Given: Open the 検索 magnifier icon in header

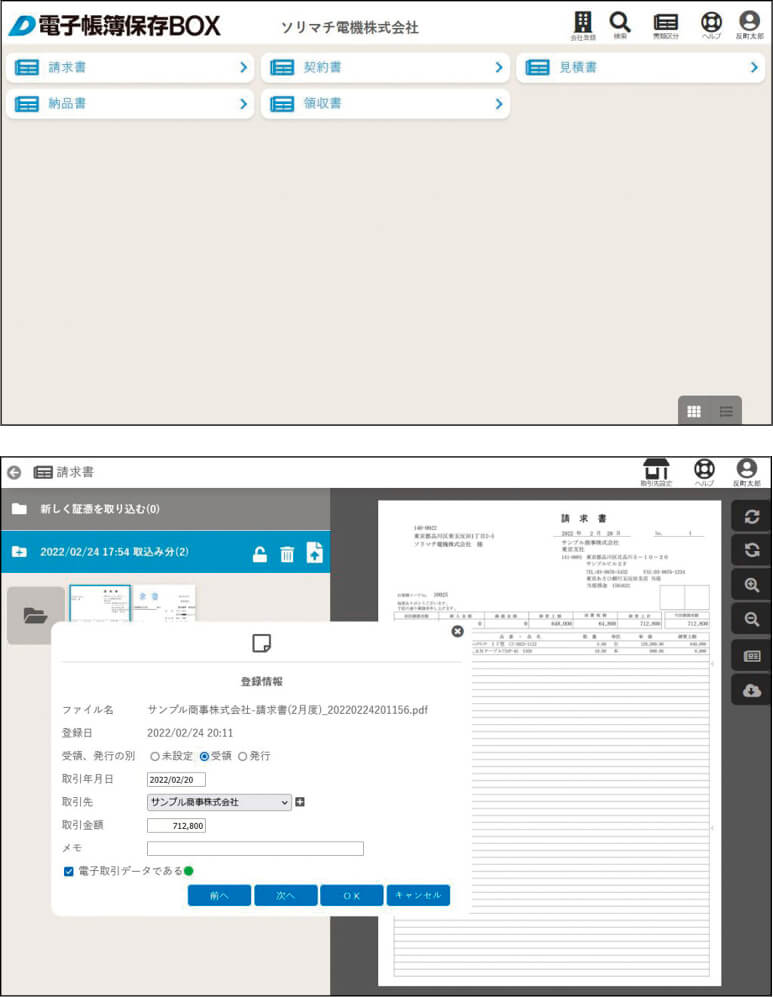Looking at the screenshot, I should tap(620, 25).
